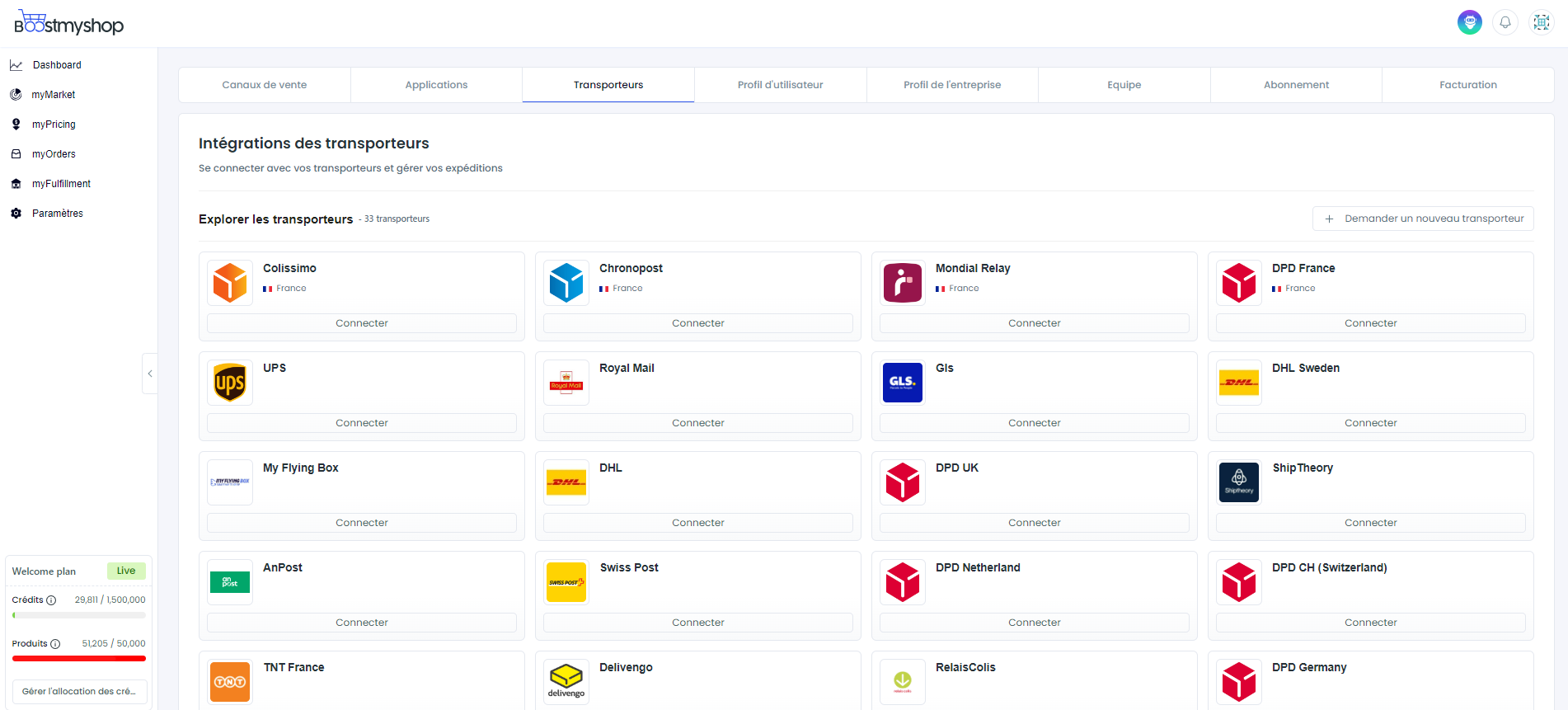1568x710 pixels.
Task: Click the Delivengo logo
Action: pos(566,682)
